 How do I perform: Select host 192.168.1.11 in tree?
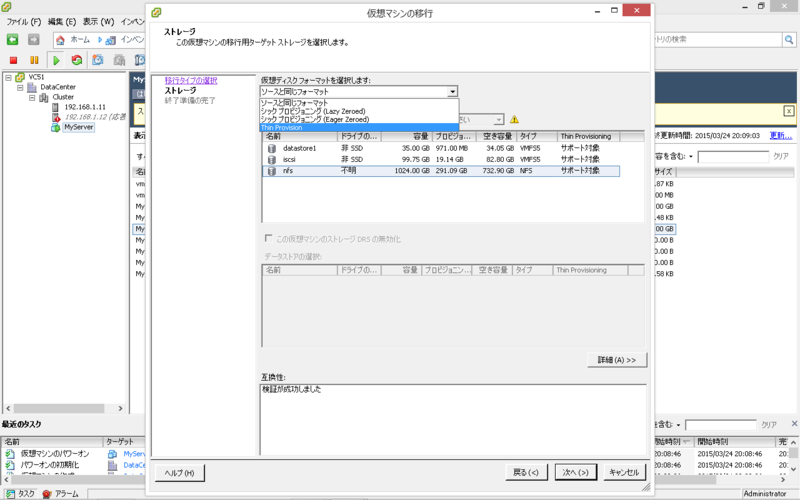point(85,107)
